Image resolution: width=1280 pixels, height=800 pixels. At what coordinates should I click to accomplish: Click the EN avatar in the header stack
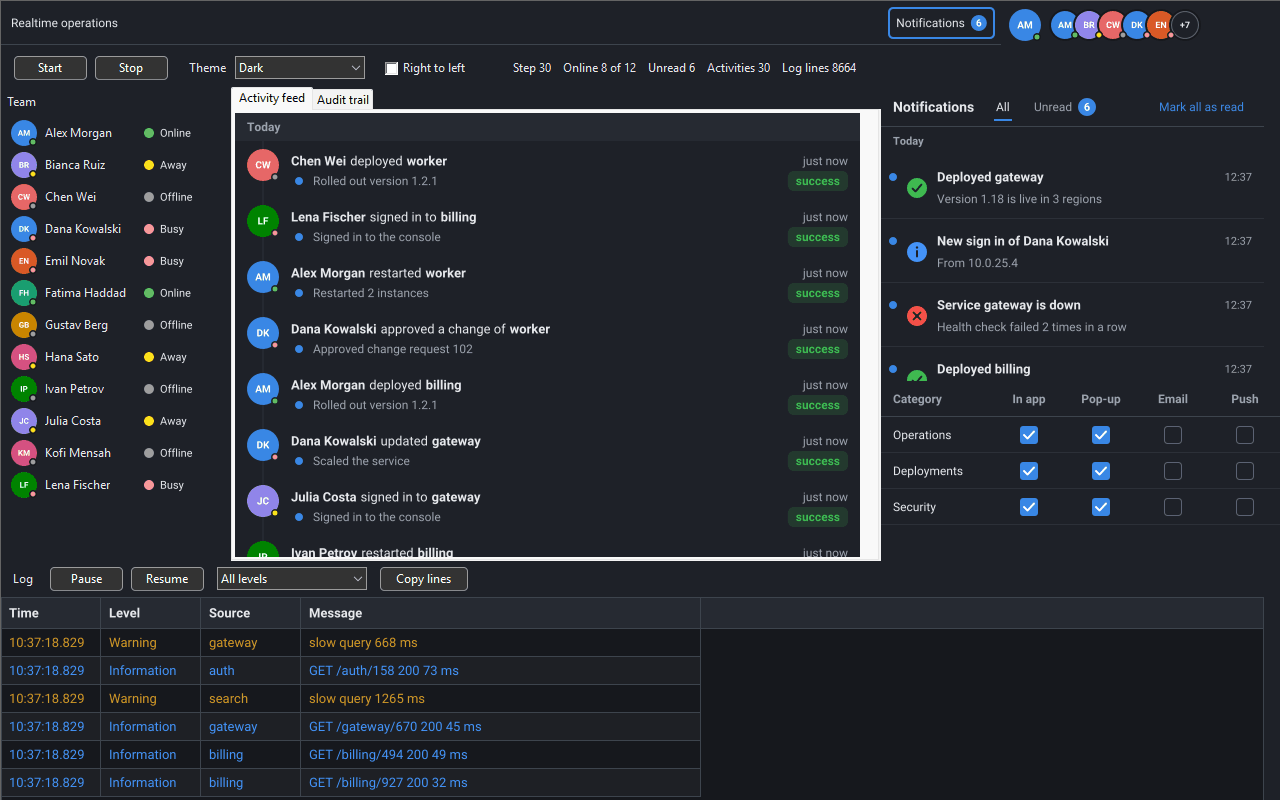pyautogui.click(x=1160, y=25)
